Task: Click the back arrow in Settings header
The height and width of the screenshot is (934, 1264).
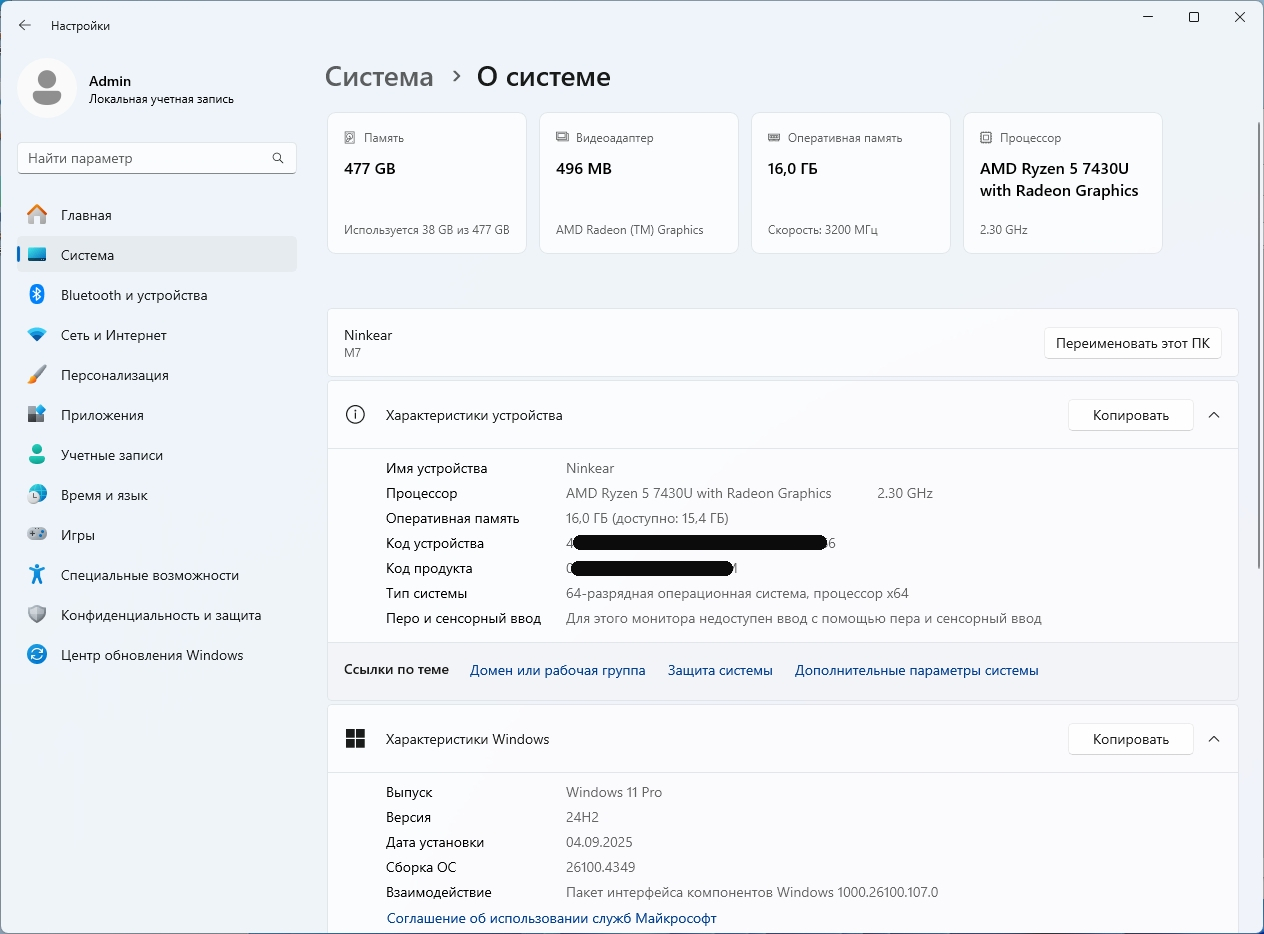Action: 25,26
